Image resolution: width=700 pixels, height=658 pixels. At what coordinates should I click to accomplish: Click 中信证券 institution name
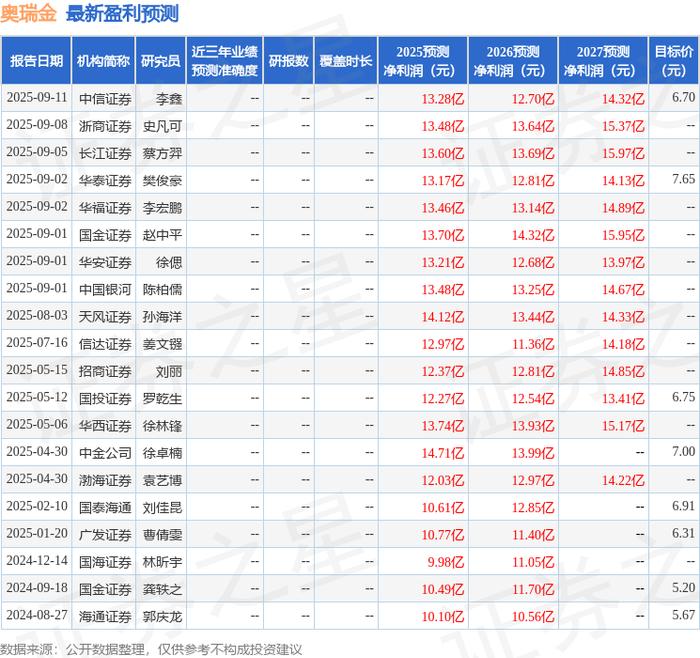(x=105, y=99)
